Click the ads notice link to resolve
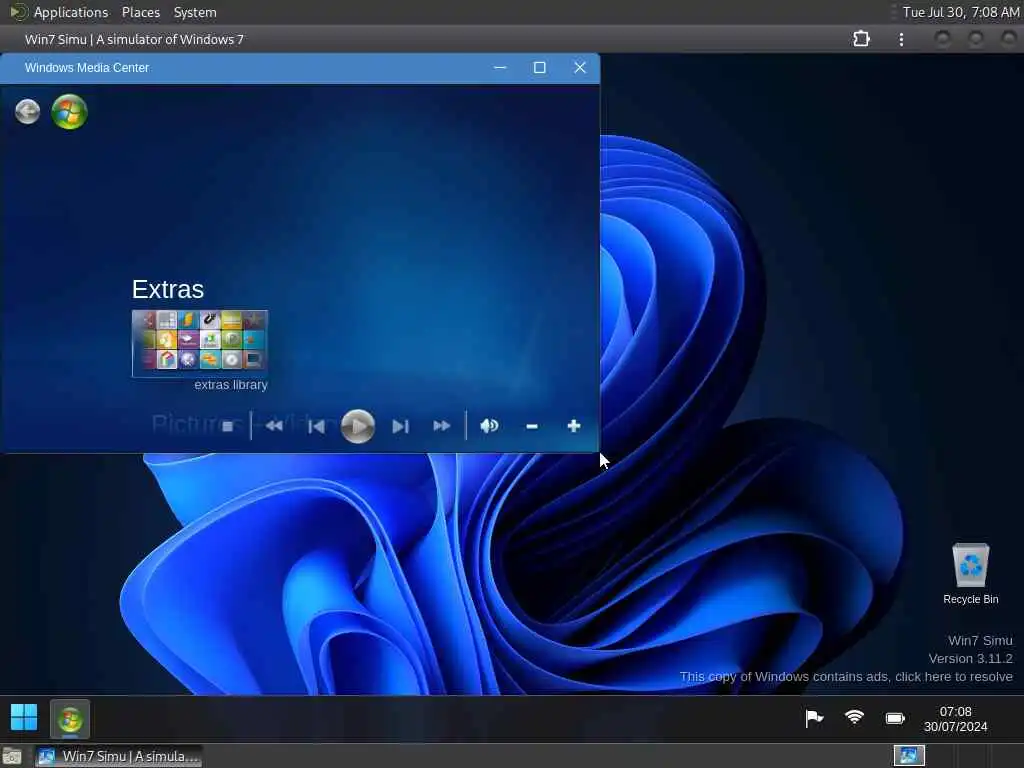The height and width of the screenshot is (768, 1024). 846,677
